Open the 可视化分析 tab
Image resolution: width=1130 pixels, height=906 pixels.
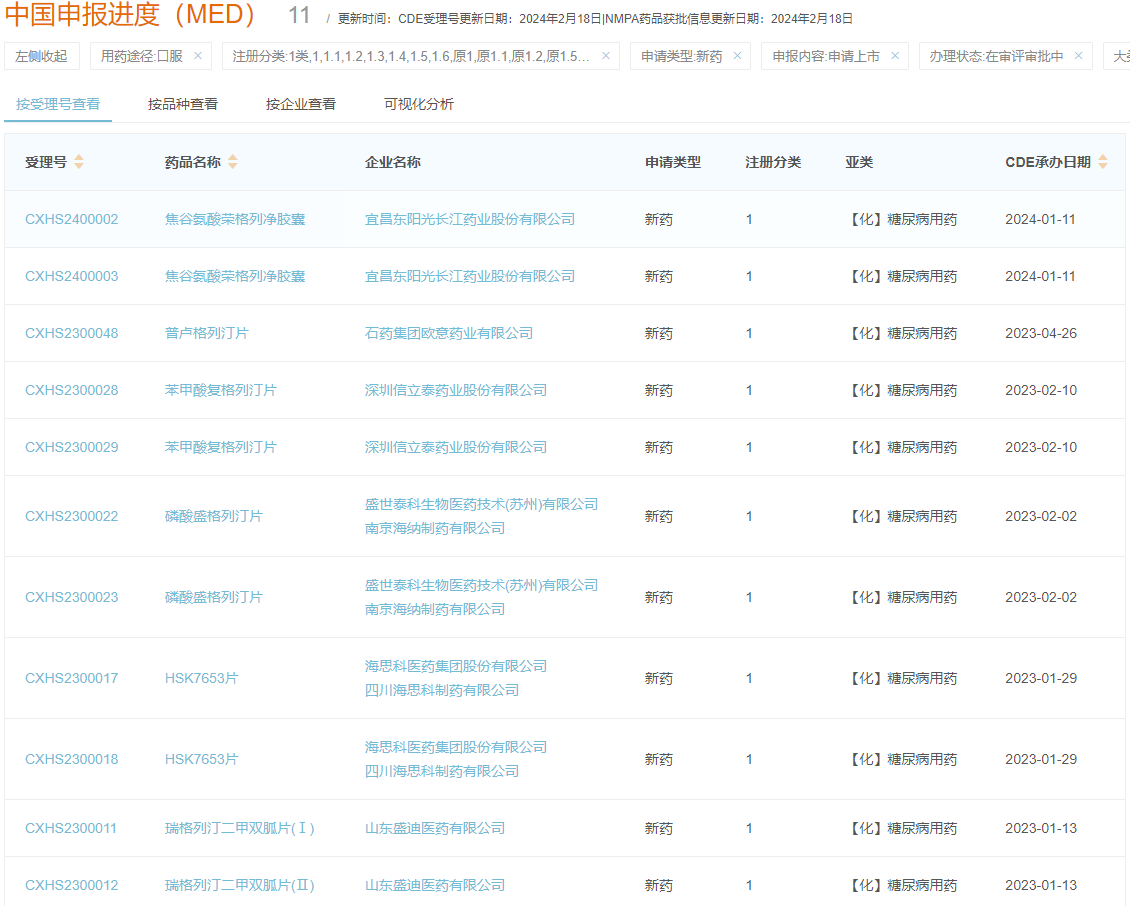pyautogui.click(x=419, y=104)
